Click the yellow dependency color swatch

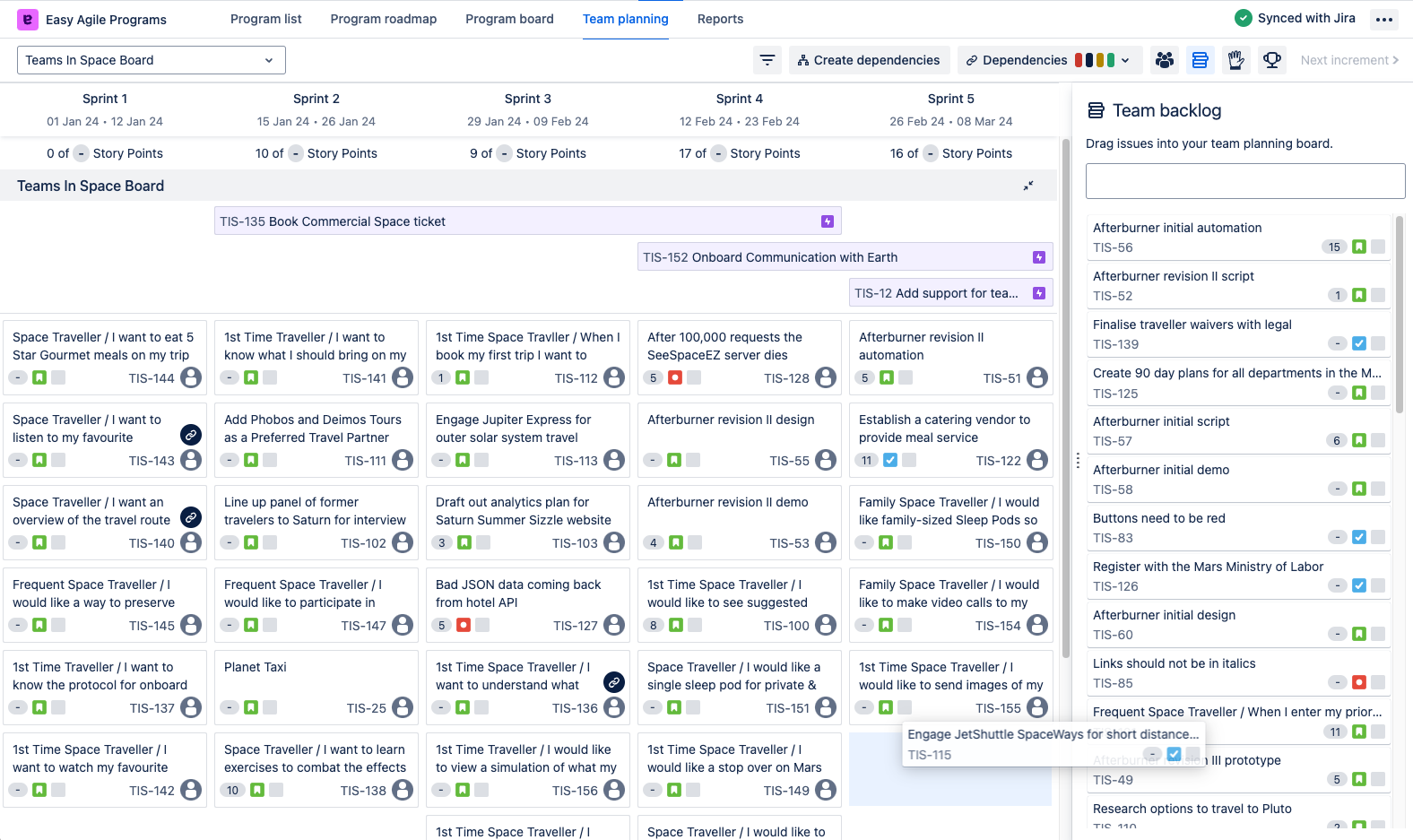1100,60
